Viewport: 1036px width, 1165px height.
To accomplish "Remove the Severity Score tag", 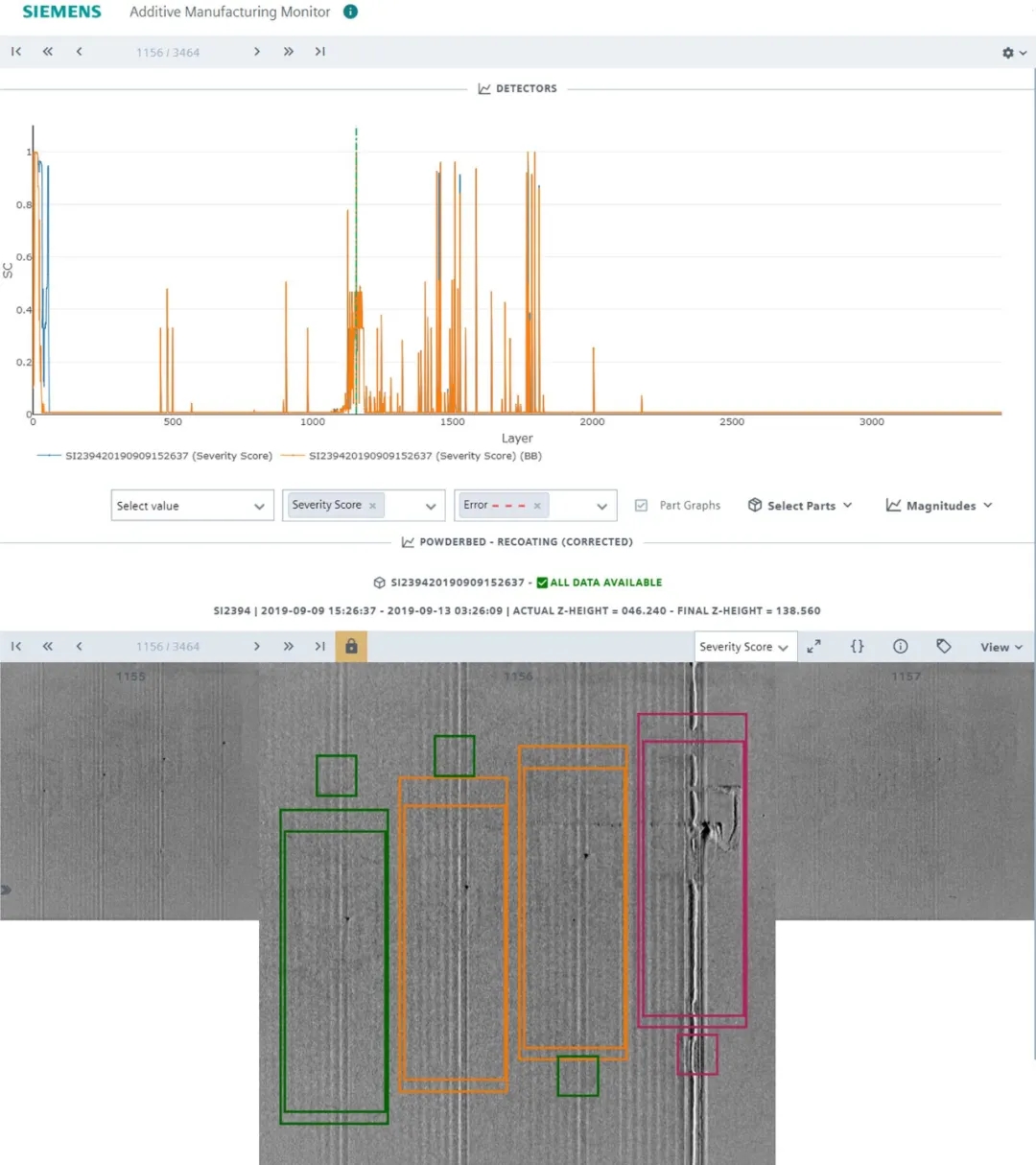I will (373, 506).
